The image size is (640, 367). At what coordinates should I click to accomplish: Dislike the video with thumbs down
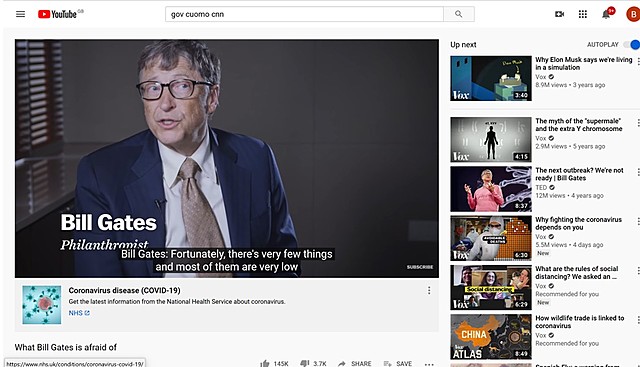click(304, 363)
